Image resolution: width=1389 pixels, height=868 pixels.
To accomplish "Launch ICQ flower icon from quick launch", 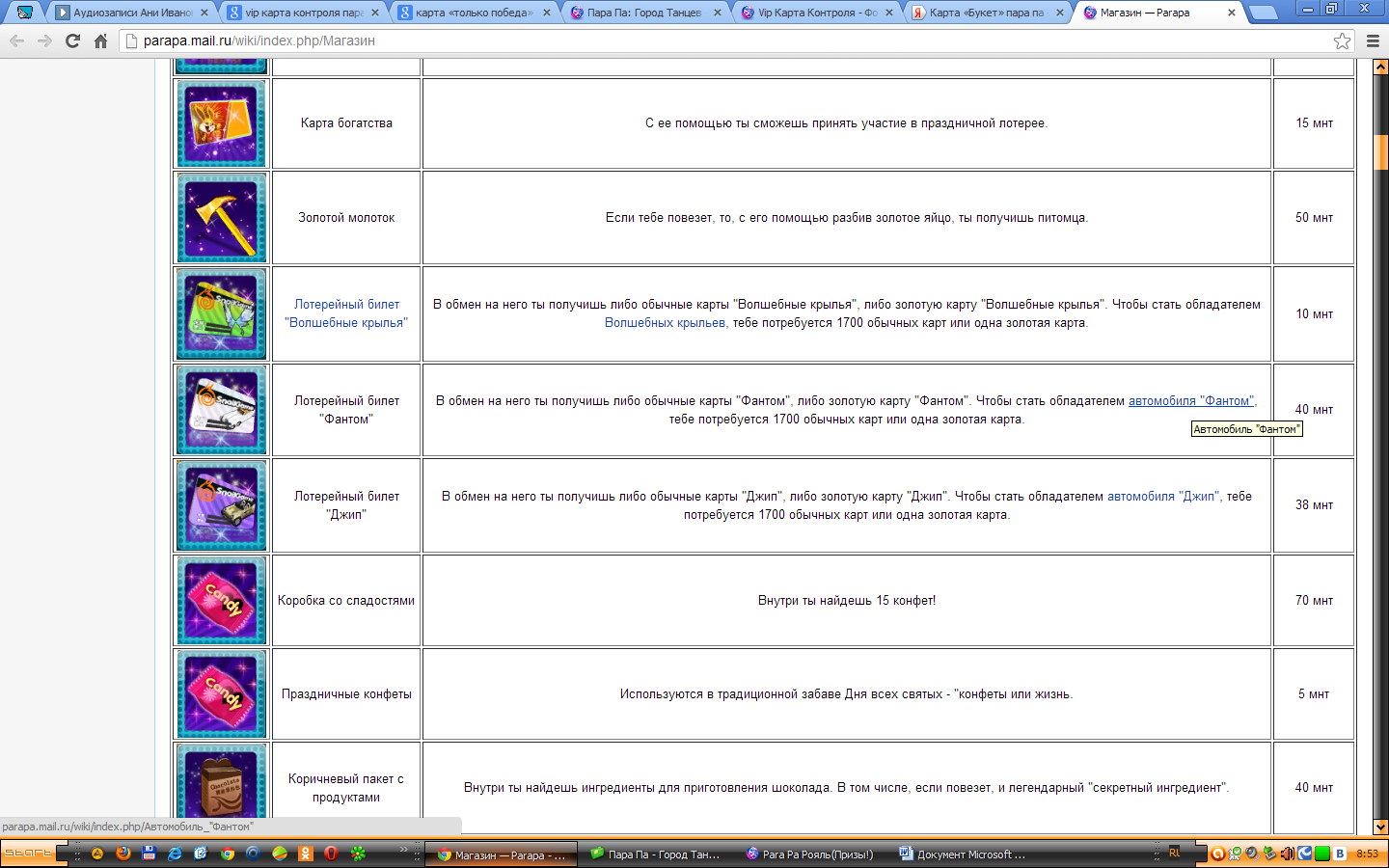I will pos(358,854).
